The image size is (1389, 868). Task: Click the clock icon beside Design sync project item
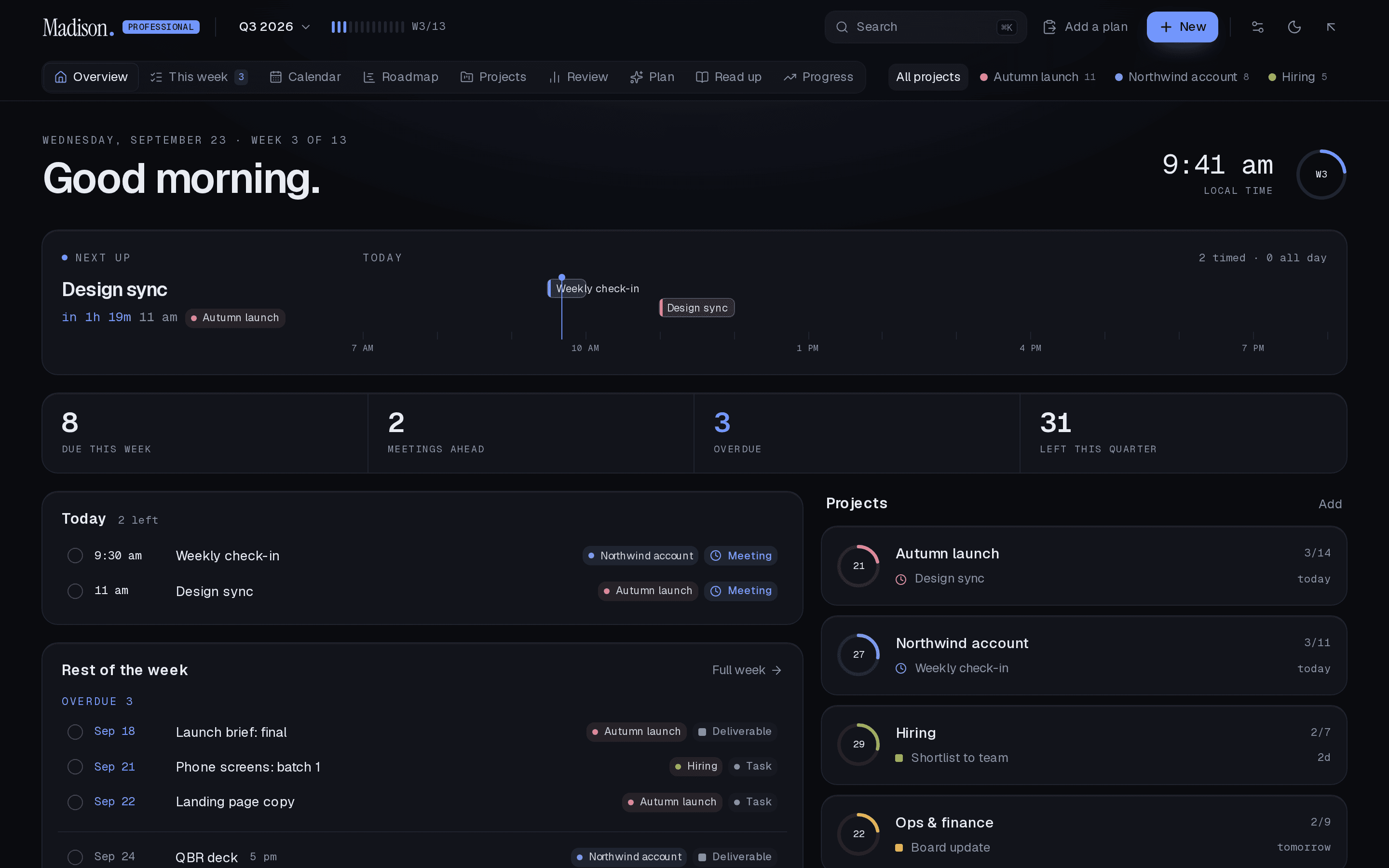901,579
